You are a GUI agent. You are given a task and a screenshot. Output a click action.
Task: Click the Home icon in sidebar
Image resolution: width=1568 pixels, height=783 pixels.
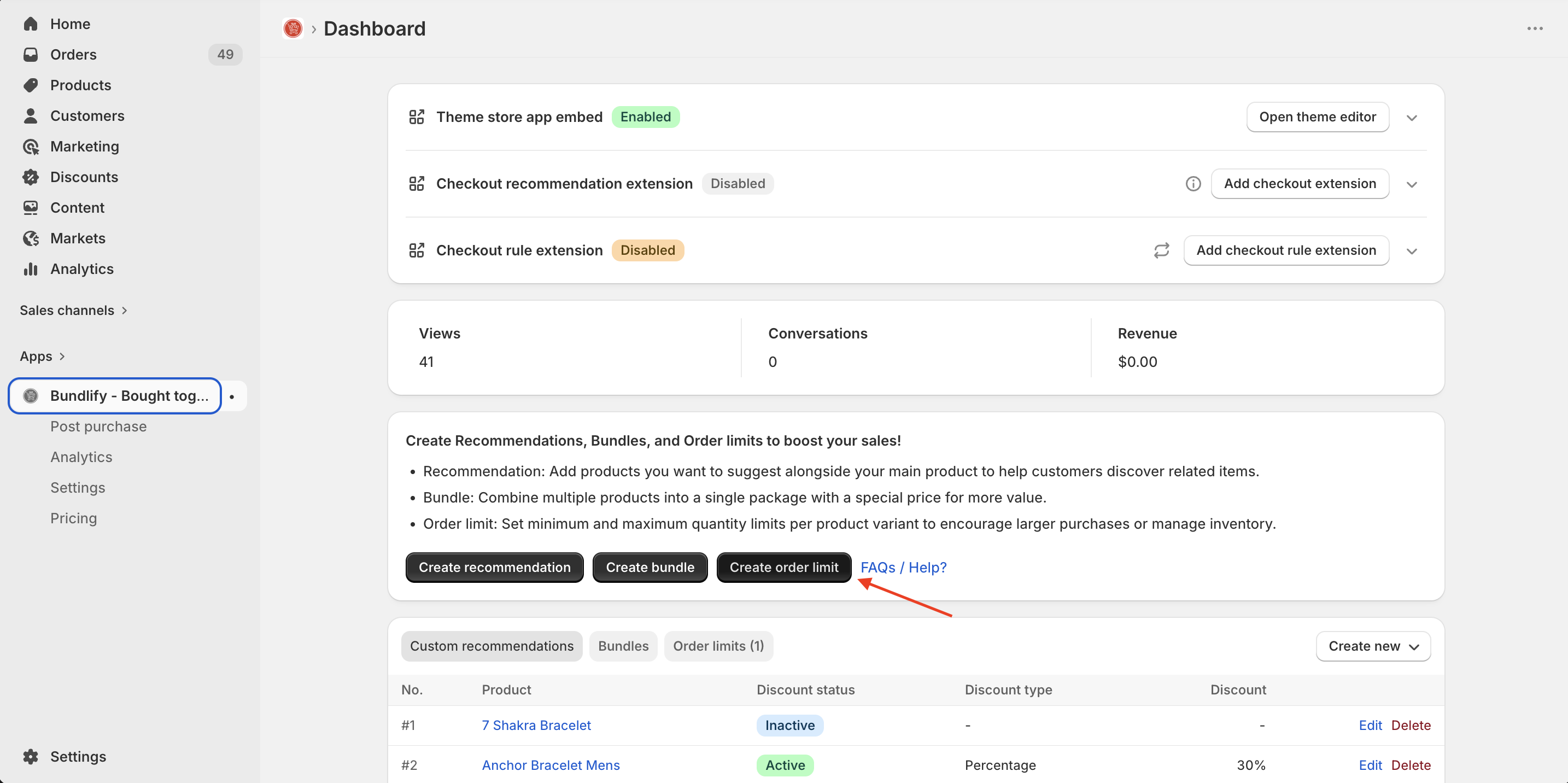tap(31, 24)
